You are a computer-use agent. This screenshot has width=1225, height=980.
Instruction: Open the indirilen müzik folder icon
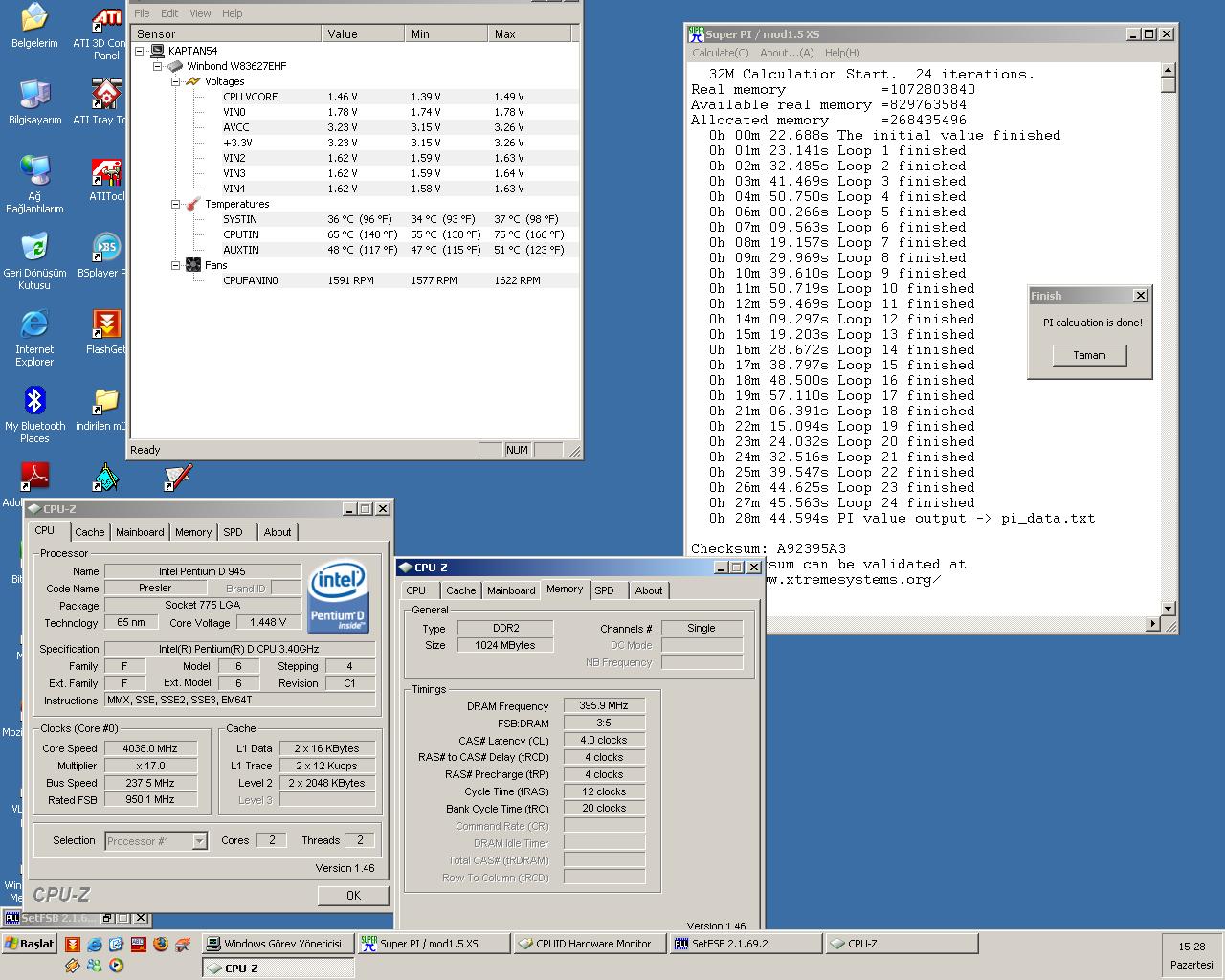tap(106, 400)
